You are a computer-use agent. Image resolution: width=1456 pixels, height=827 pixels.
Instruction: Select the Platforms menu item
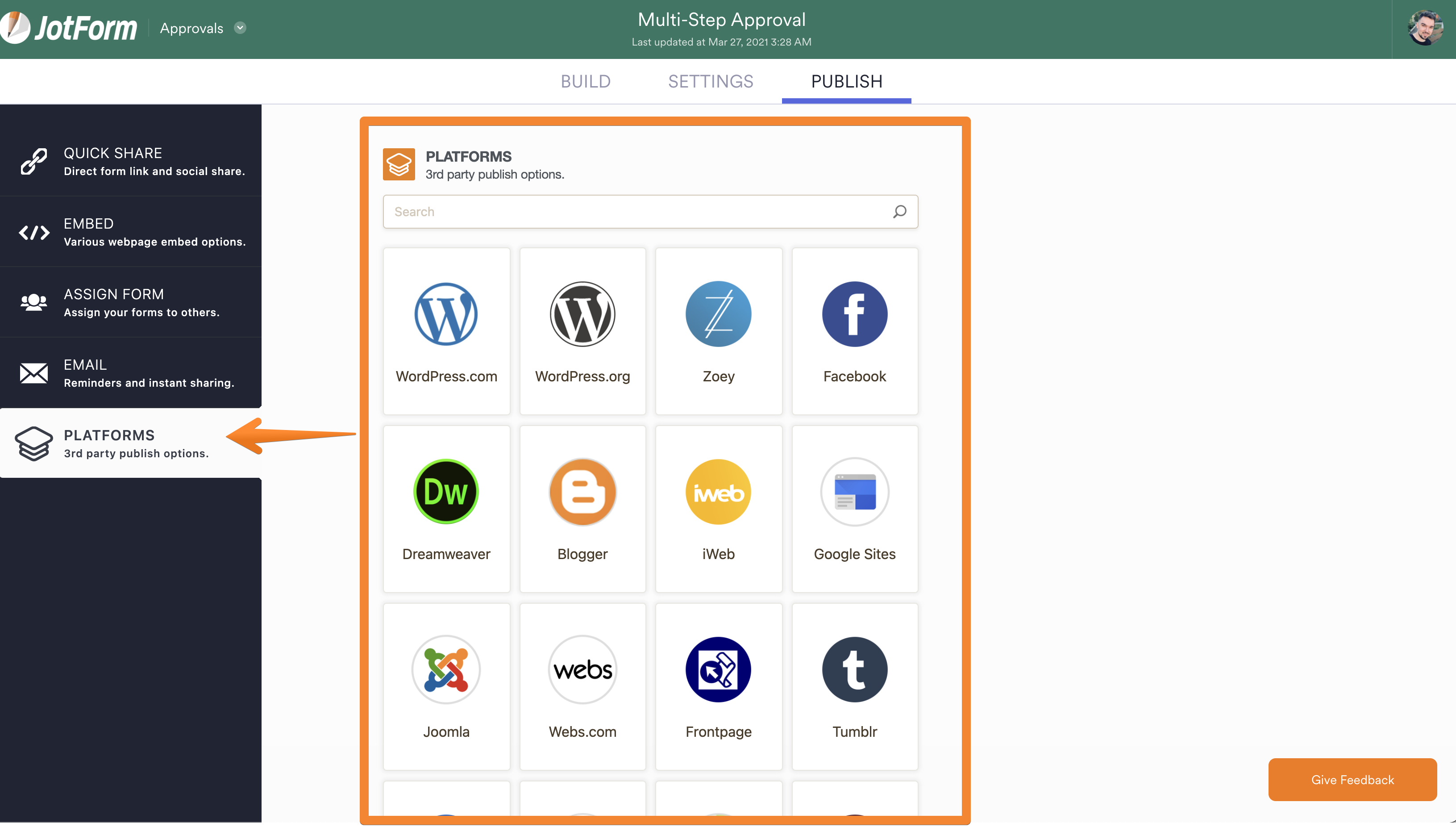tap(130, 443)
